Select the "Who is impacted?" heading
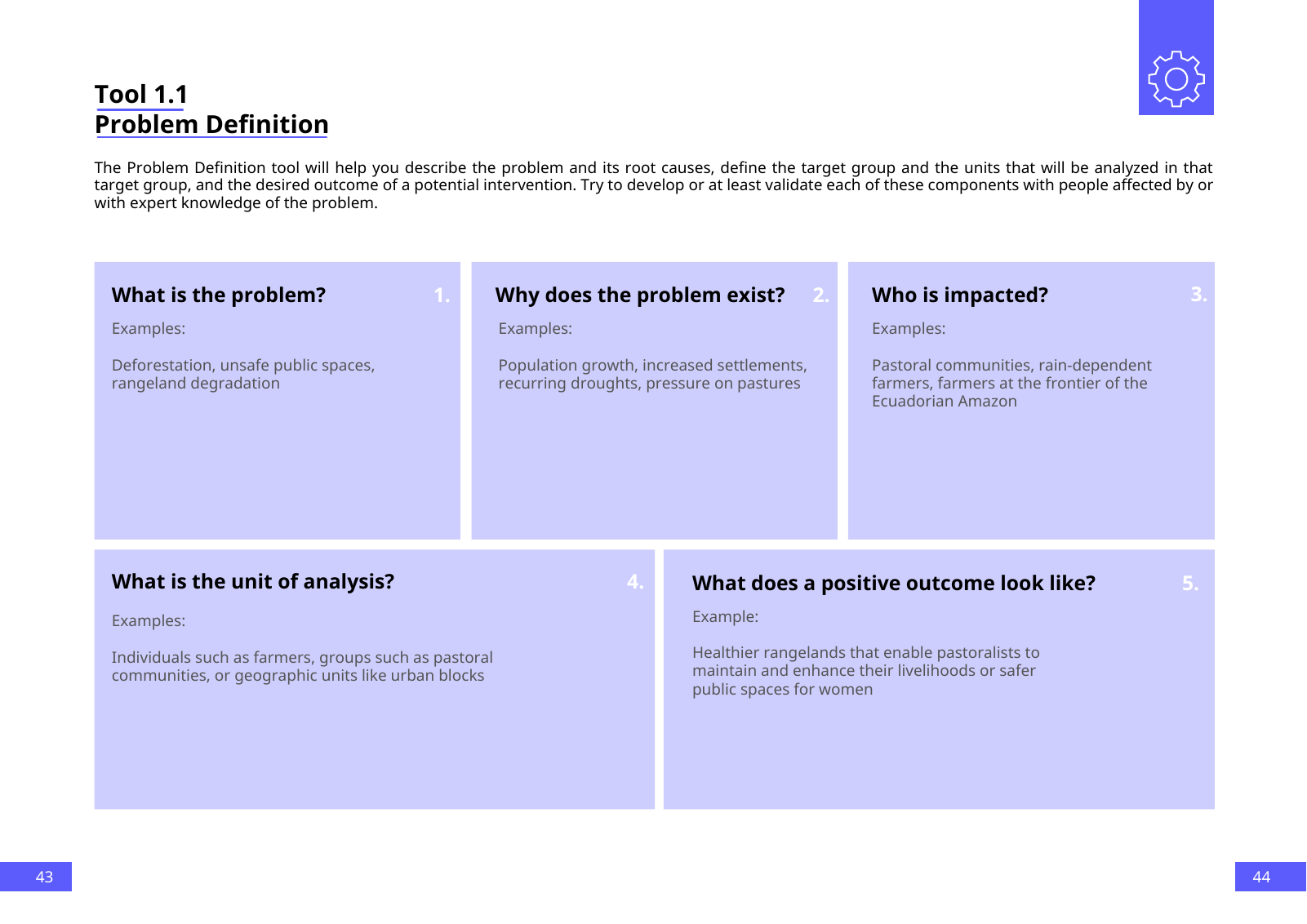 (959, 295)
